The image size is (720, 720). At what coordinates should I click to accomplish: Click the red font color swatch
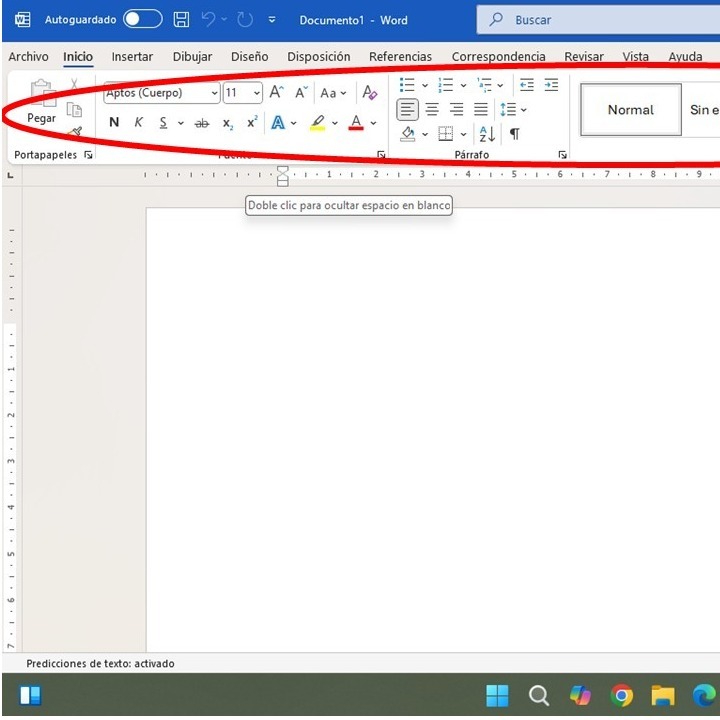(356, 123)
